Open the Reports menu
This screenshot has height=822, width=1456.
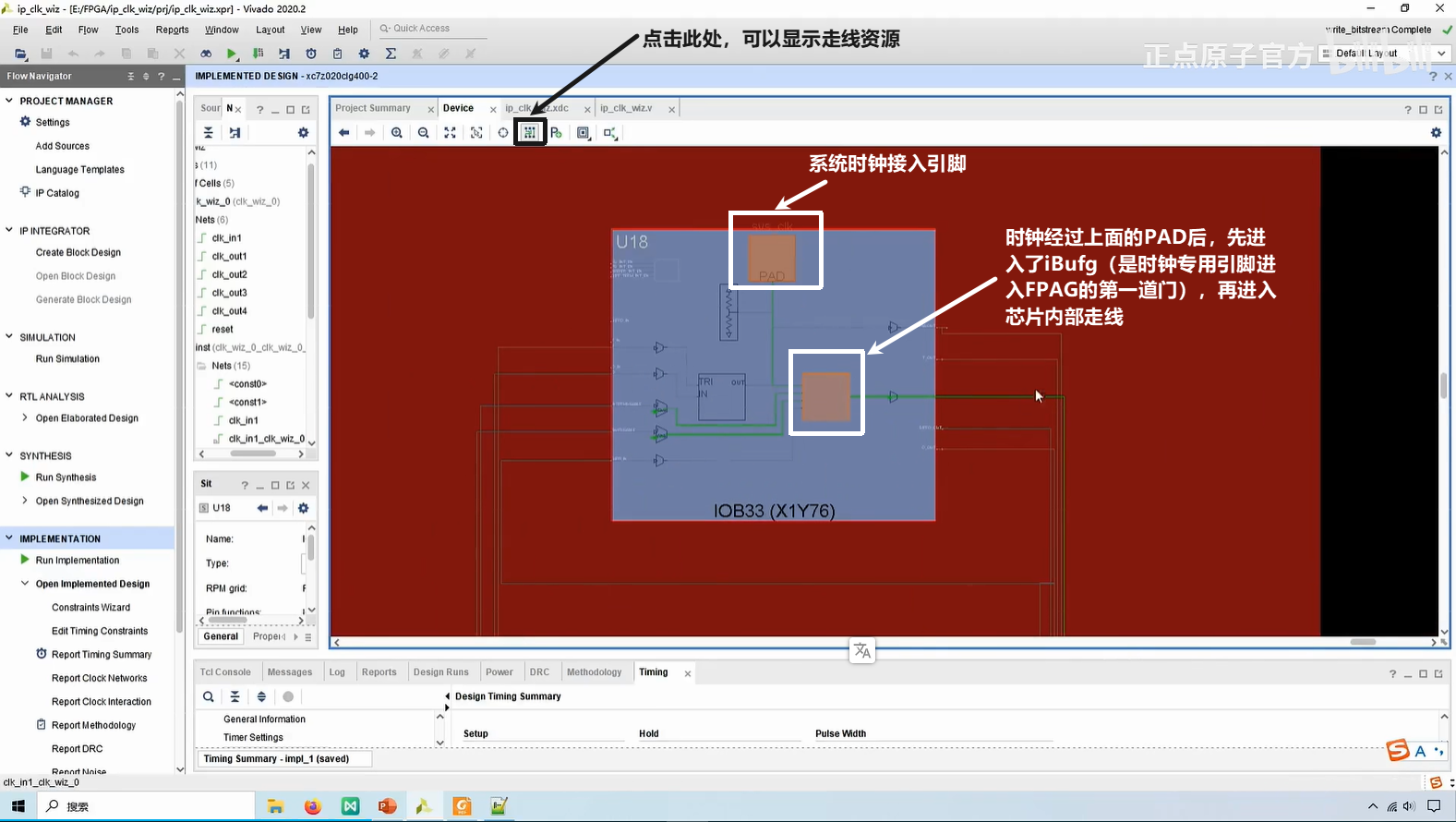point(173,30)
